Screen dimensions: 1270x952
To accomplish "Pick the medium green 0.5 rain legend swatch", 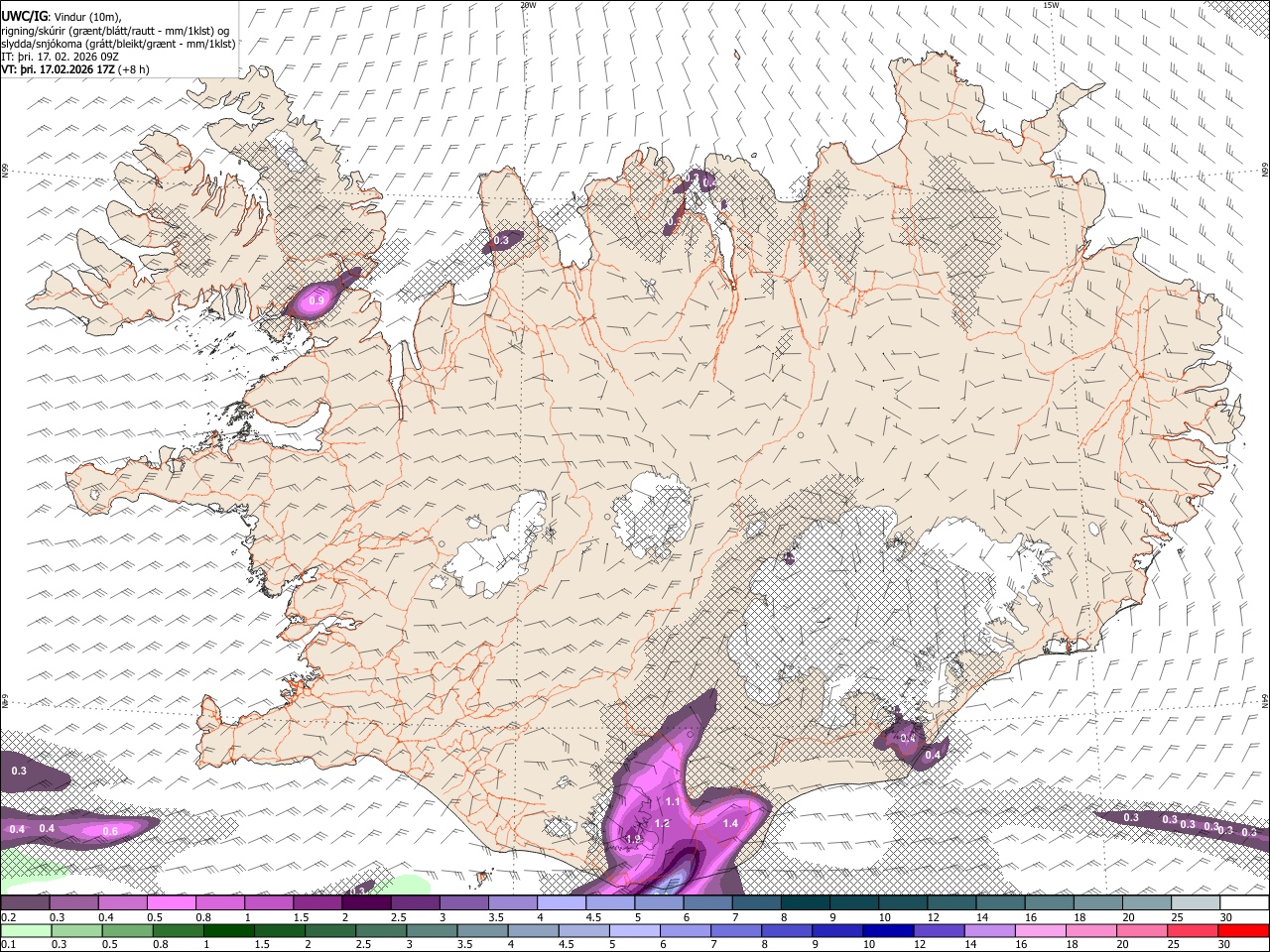I will pos(127,930).
